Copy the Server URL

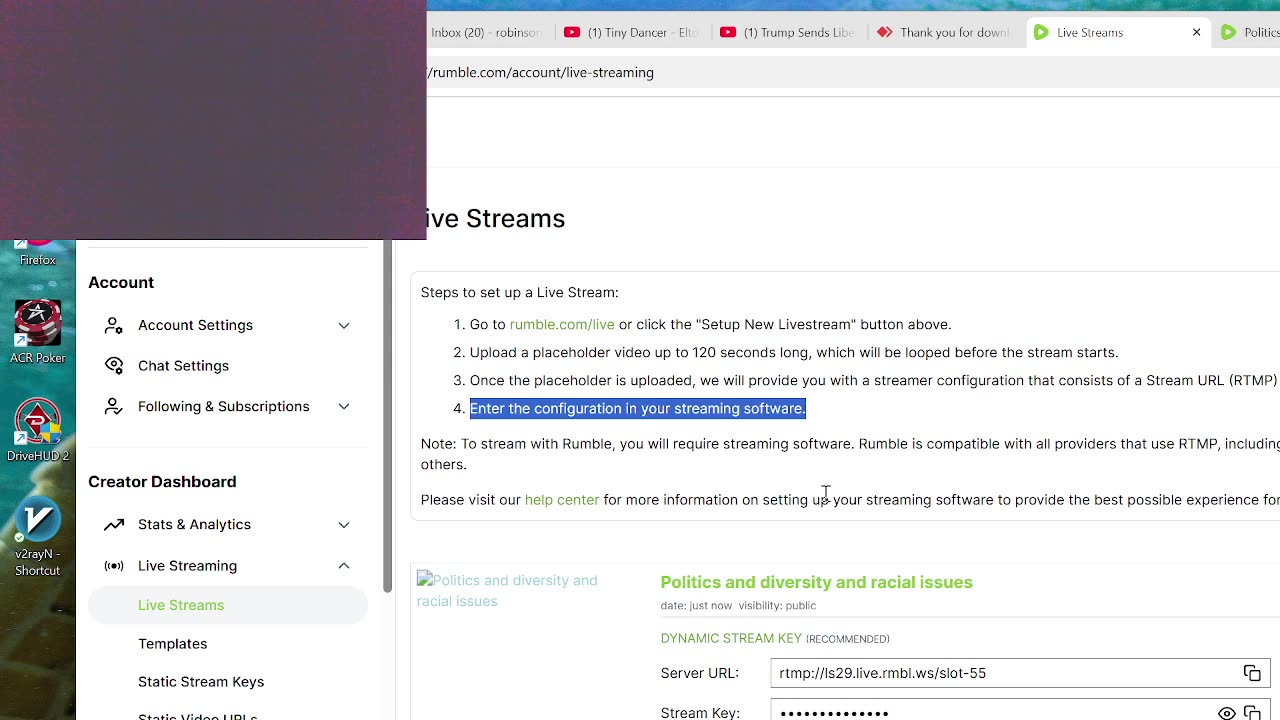point(1252,673)
